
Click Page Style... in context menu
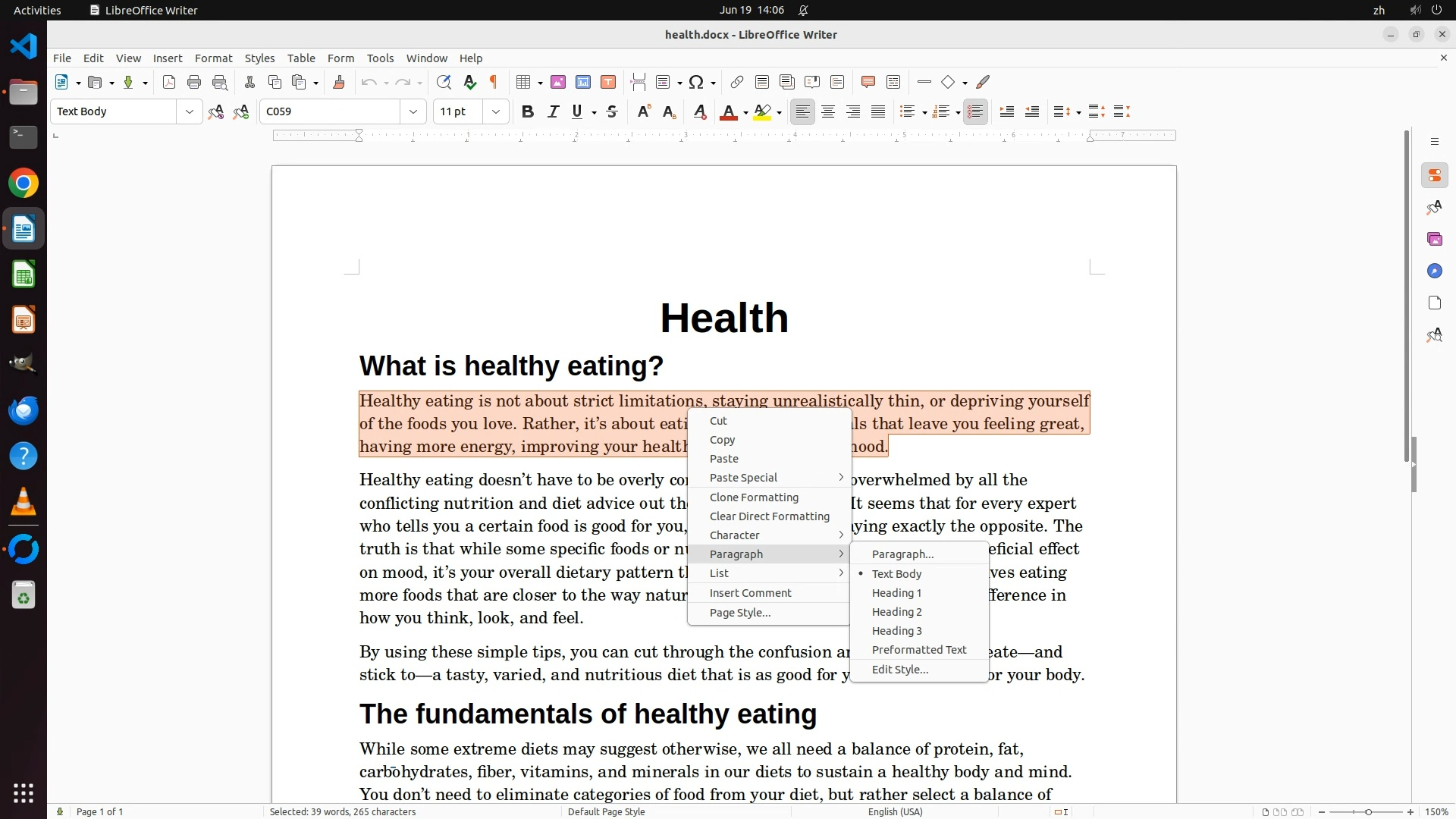coord(739,613)
